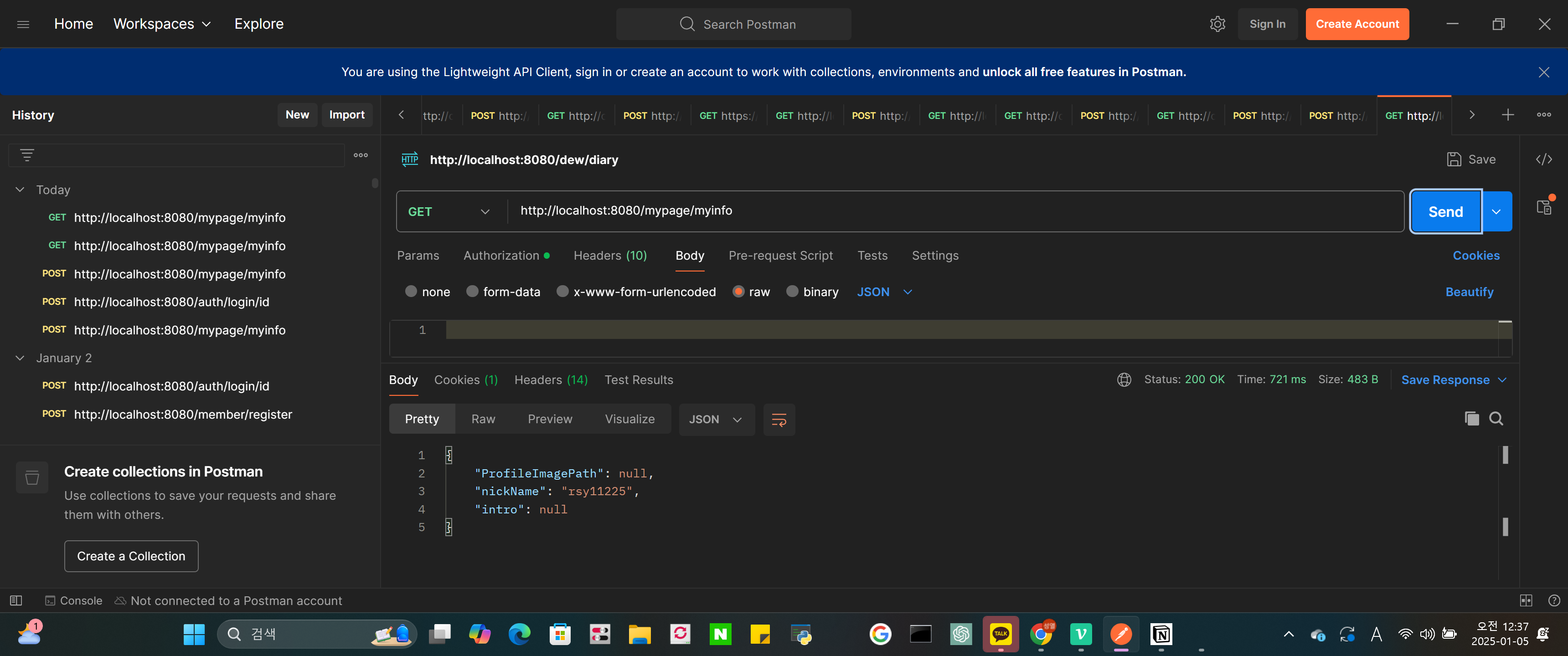Viewport: 1568px width, 656px height.
Task: Open the response Cookies (1) tab
Action: 466,380
